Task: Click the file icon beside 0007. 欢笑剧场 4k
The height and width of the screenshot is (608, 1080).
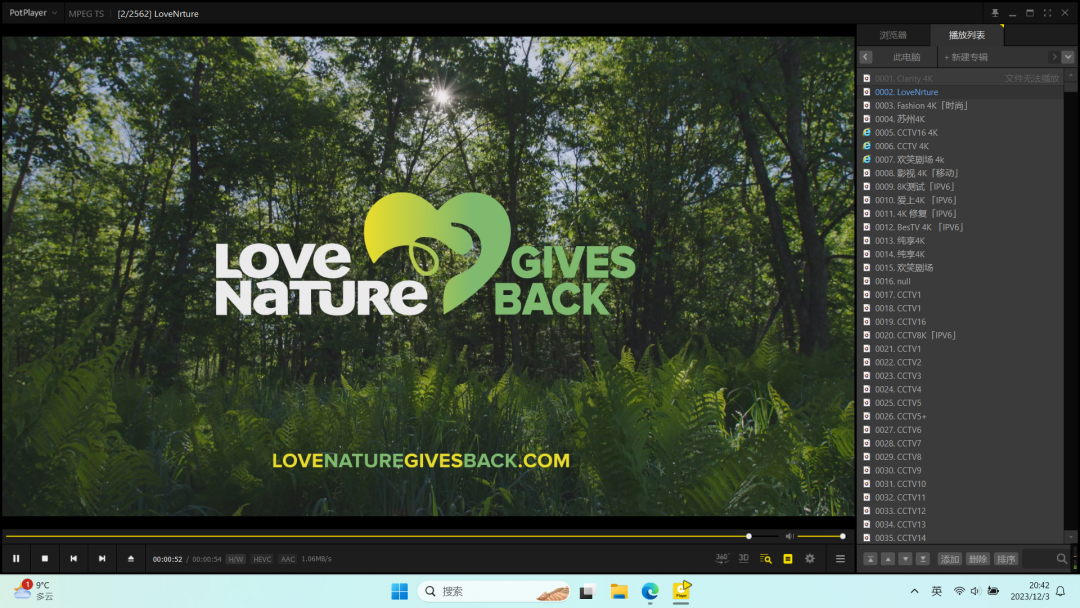Action: (866, 160)
